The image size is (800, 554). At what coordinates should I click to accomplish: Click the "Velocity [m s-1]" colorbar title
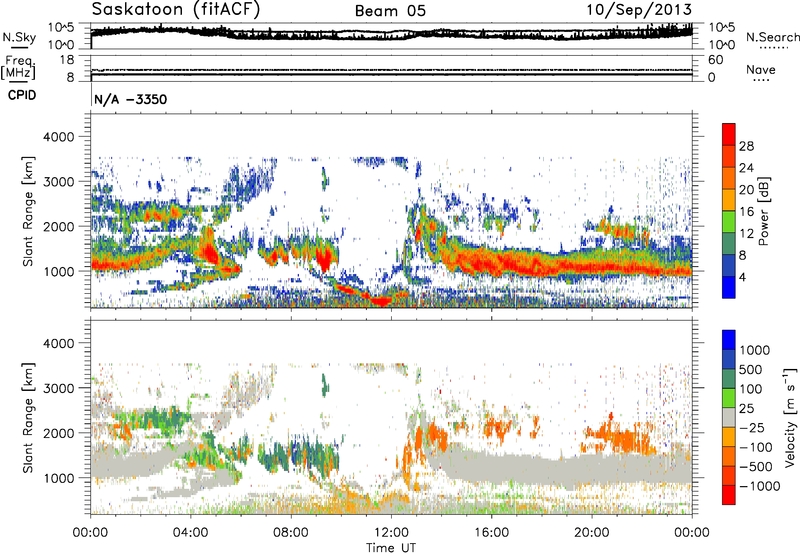[x=790, y=418]
